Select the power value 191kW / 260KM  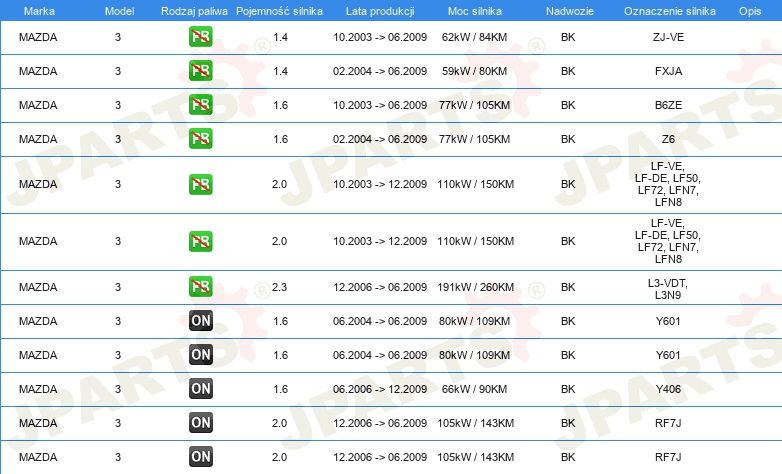[476, 287]
